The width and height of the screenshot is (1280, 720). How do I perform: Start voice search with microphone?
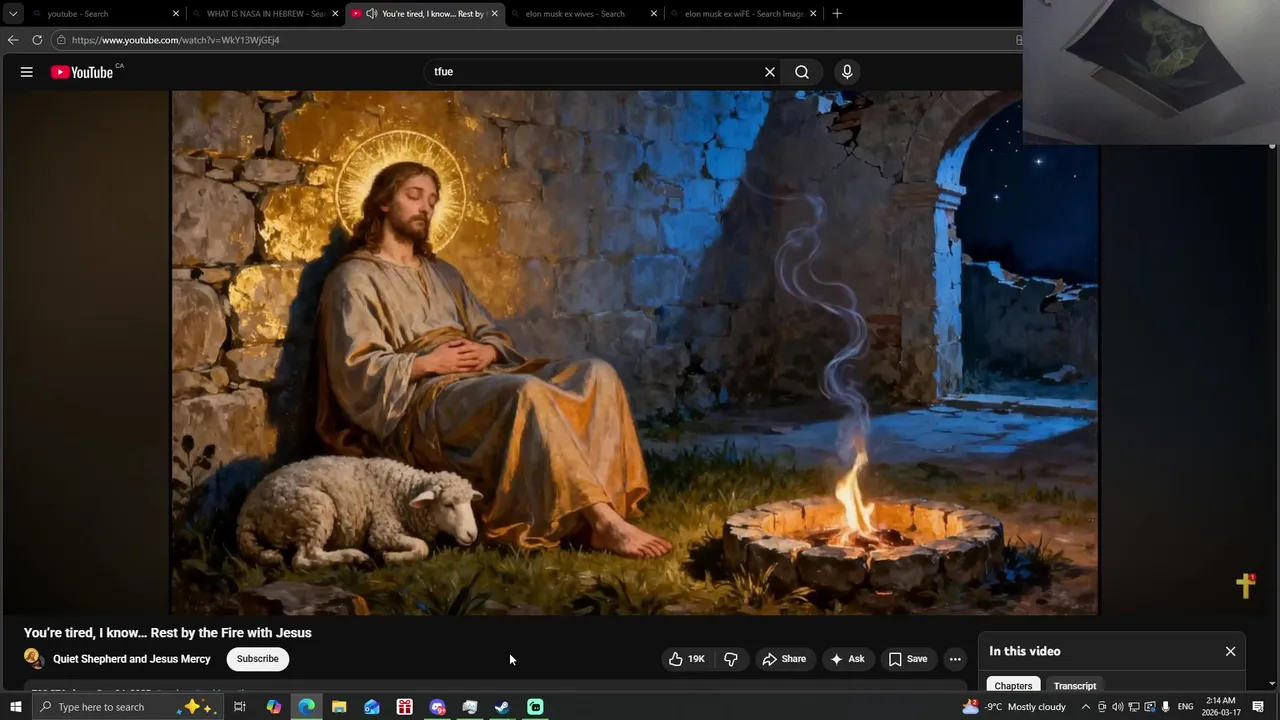pyautogui.click(x=847, y=72)
